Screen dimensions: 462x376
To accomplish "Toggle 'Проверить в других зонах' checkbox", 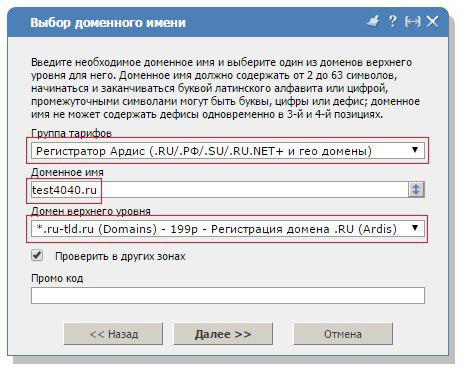I will click(x=37, y=256).
